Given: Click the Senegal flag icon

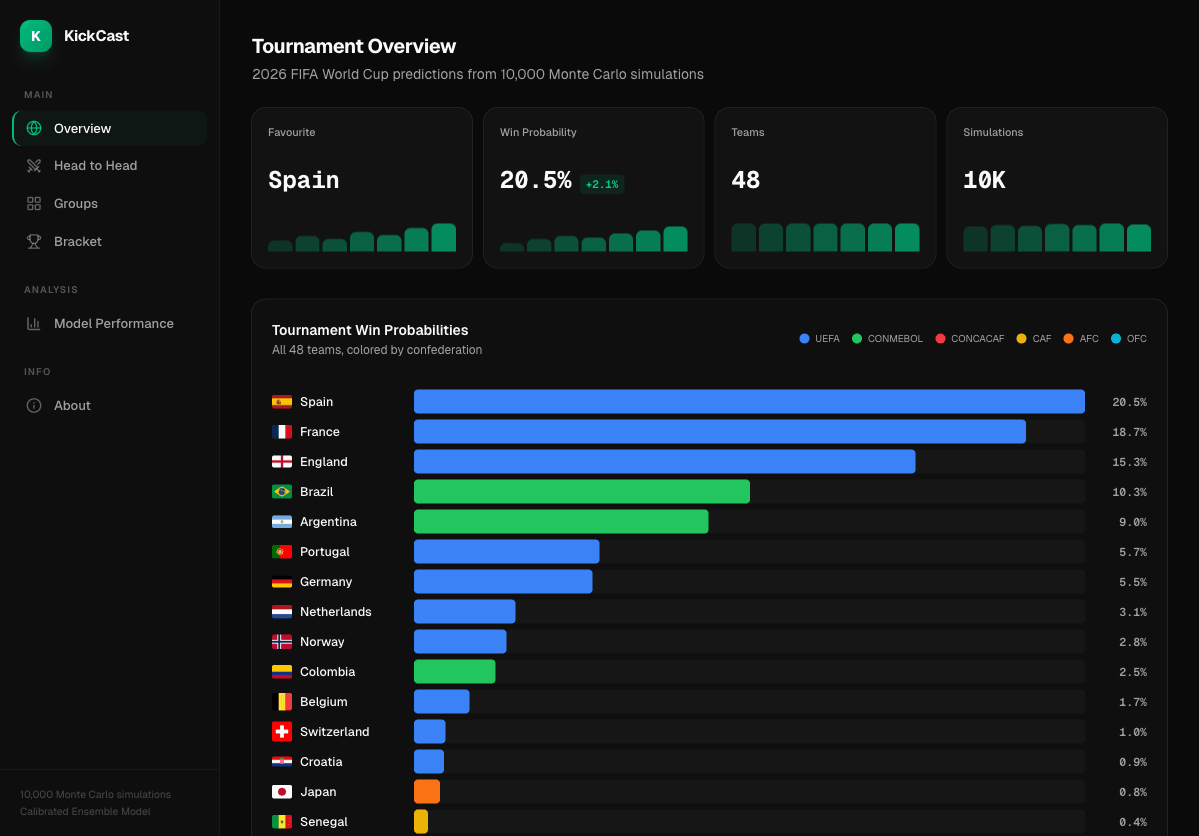Looking at the screenshot, I should tap(282, 821).
